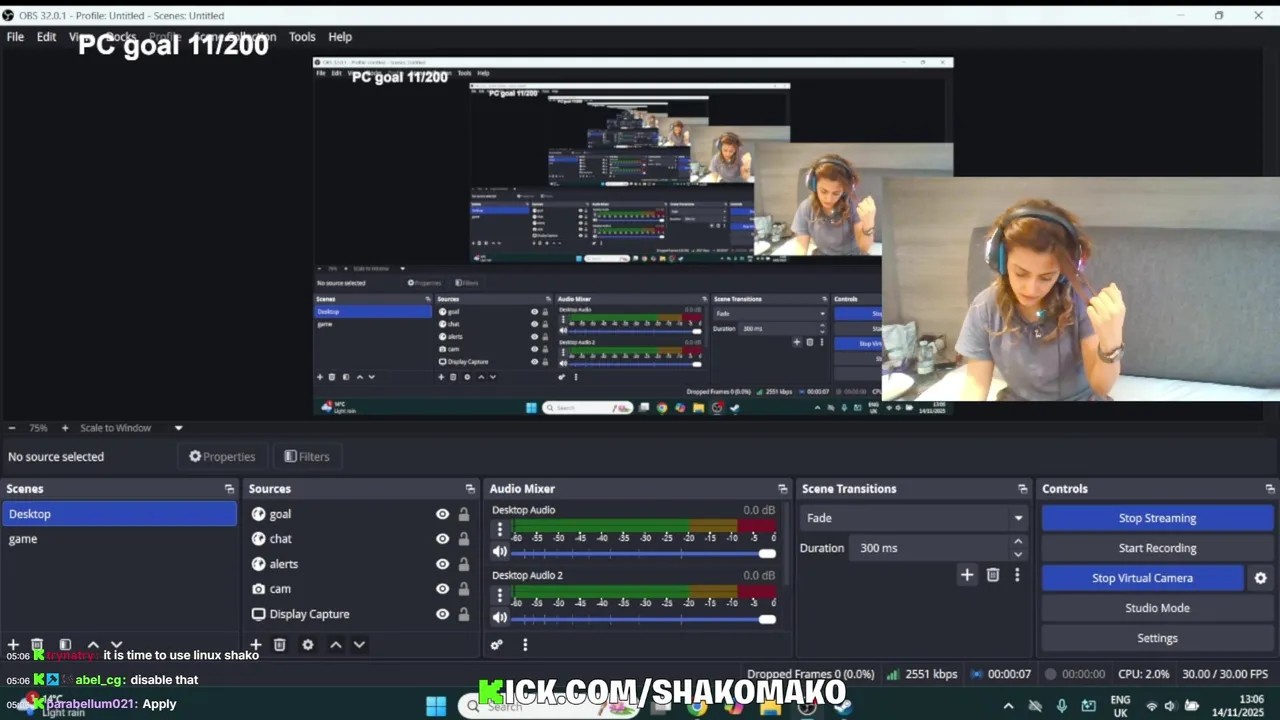Open Desktop Audio three-dot options
The width and height of the screenshot is (1280, 720).
click(500, 529)
